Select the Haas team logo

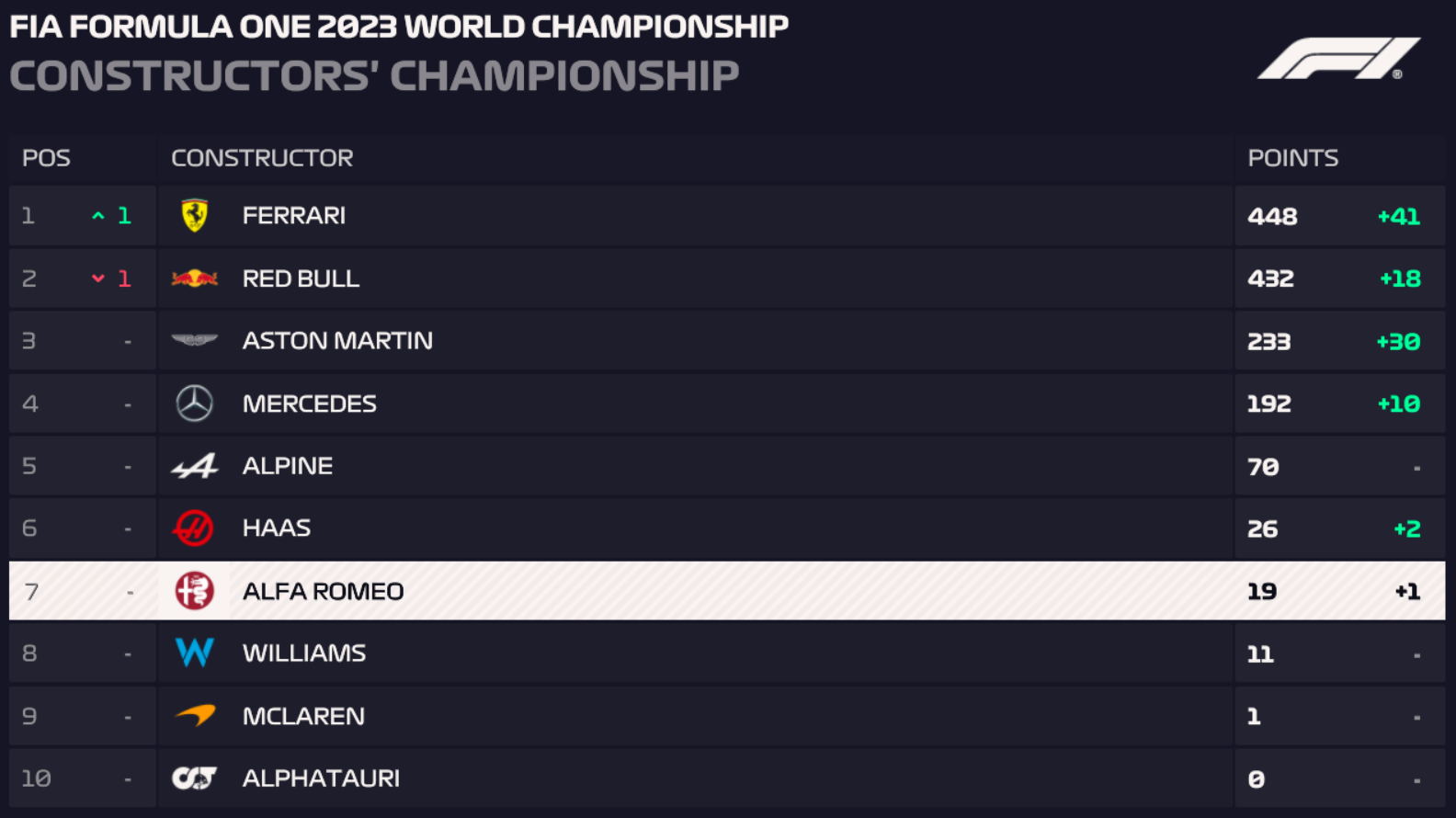(194, 528)
